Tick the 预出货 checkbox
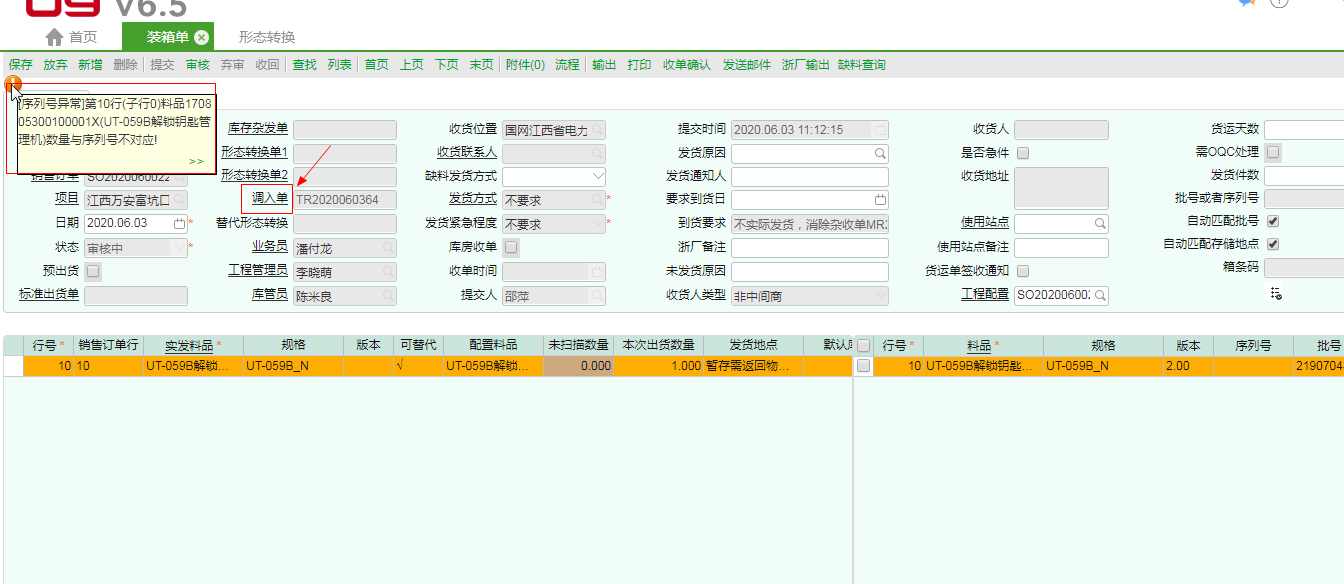The image size is (1344, 584). coord(93,271)
